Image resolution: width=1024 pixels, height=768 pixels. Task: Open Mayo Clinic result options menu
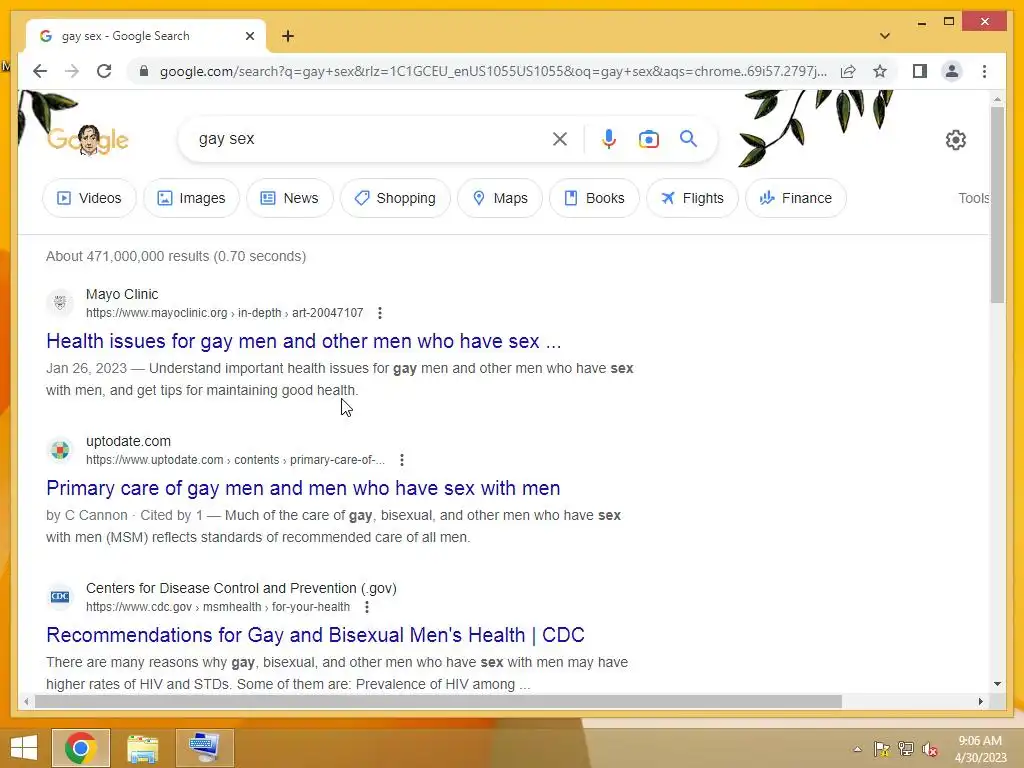(x=379, y=313)
